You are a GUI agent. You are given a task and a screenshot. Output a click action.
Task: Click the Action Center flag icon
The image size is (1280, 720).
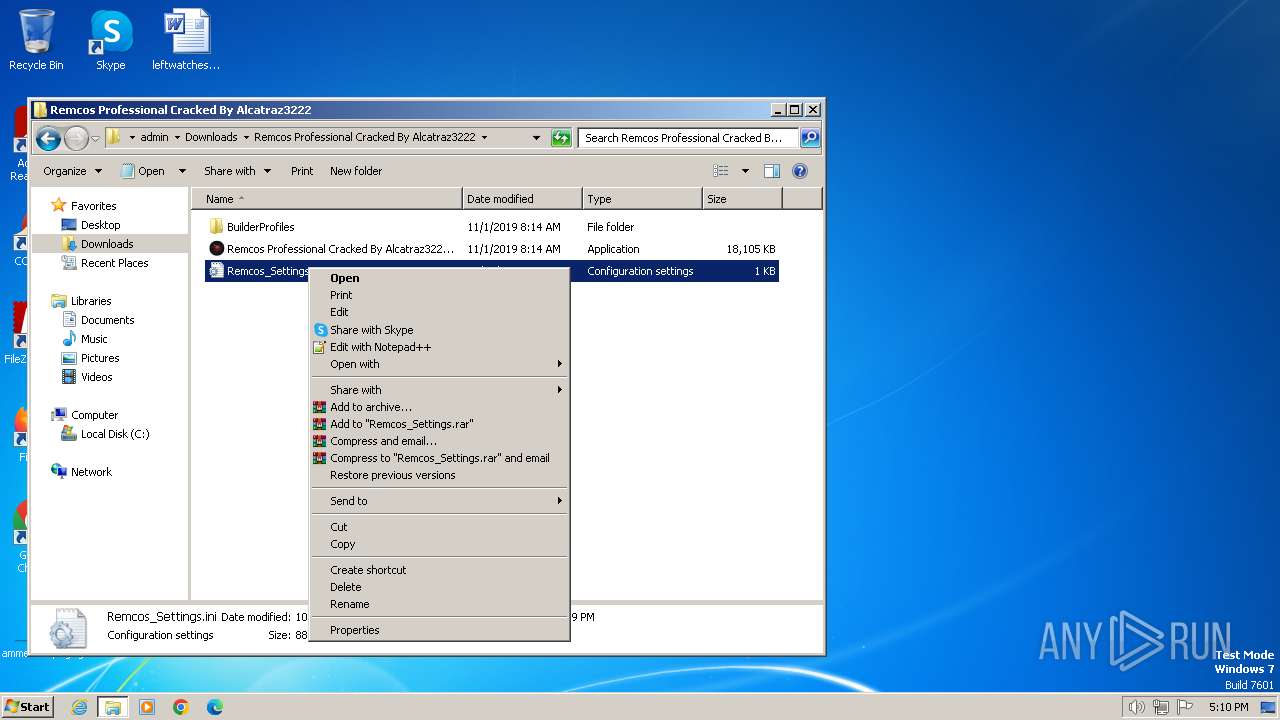click(1183, 707)
